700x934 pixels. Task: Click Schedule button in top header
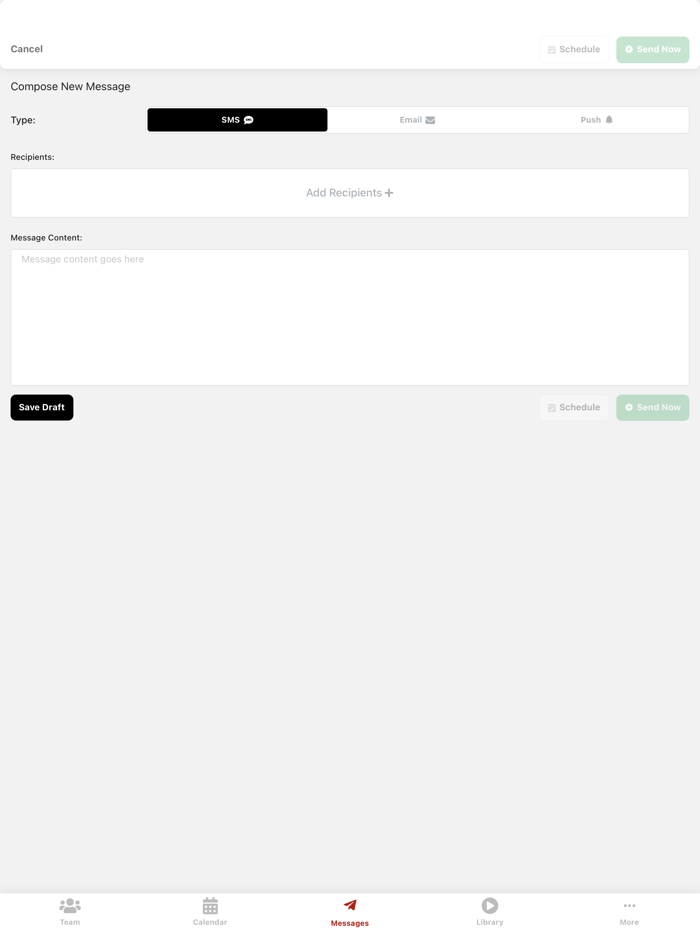point(574,49)
